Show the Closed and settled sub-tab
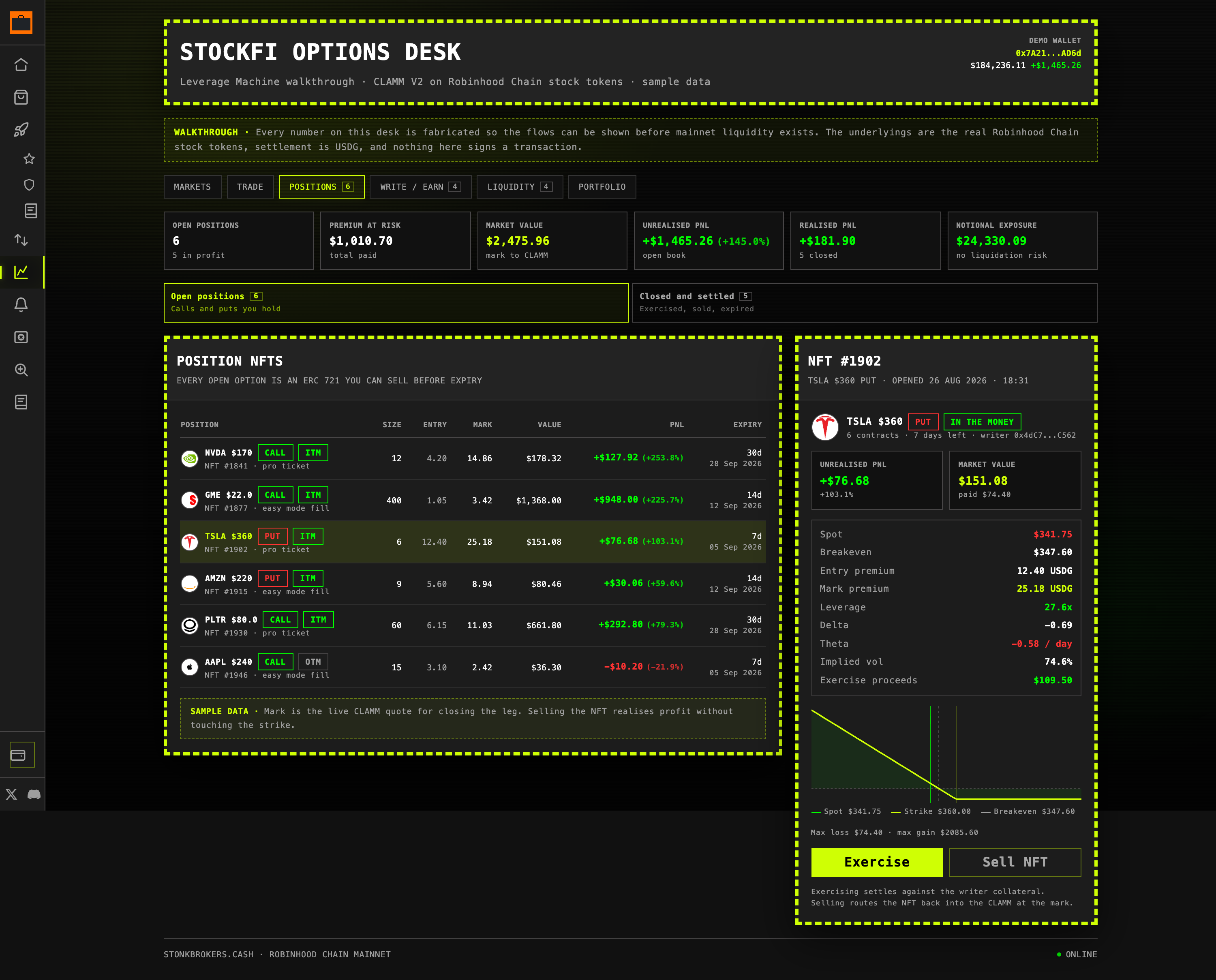The height and width of the screenshot is (980, 1216). point(865,303)
